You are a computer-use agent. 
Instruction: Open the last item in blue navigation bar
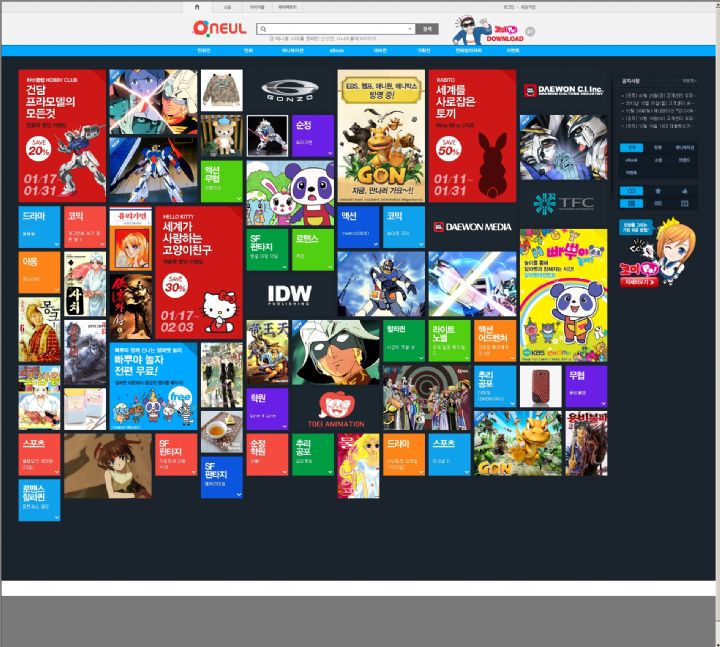[x=513, y=51]
